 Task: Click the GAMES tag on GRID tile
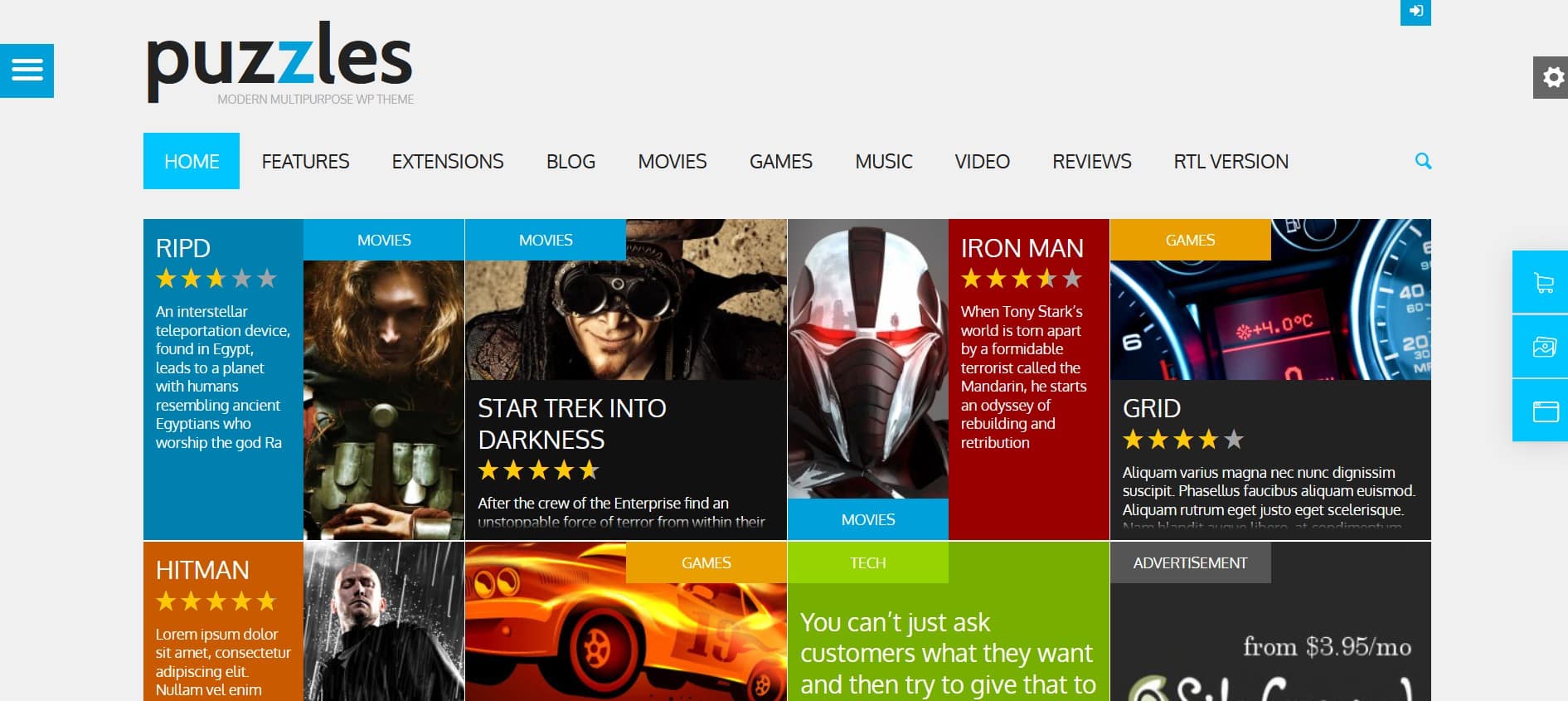[1190, 240]
